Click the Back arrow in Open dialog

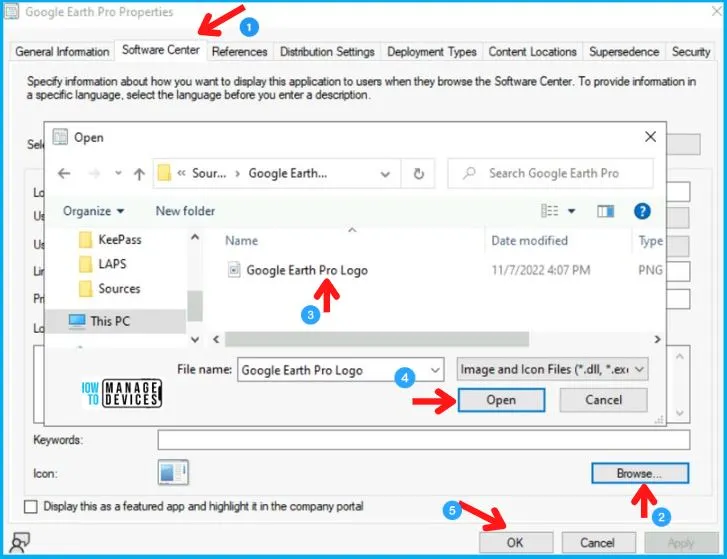click(64, 173)
